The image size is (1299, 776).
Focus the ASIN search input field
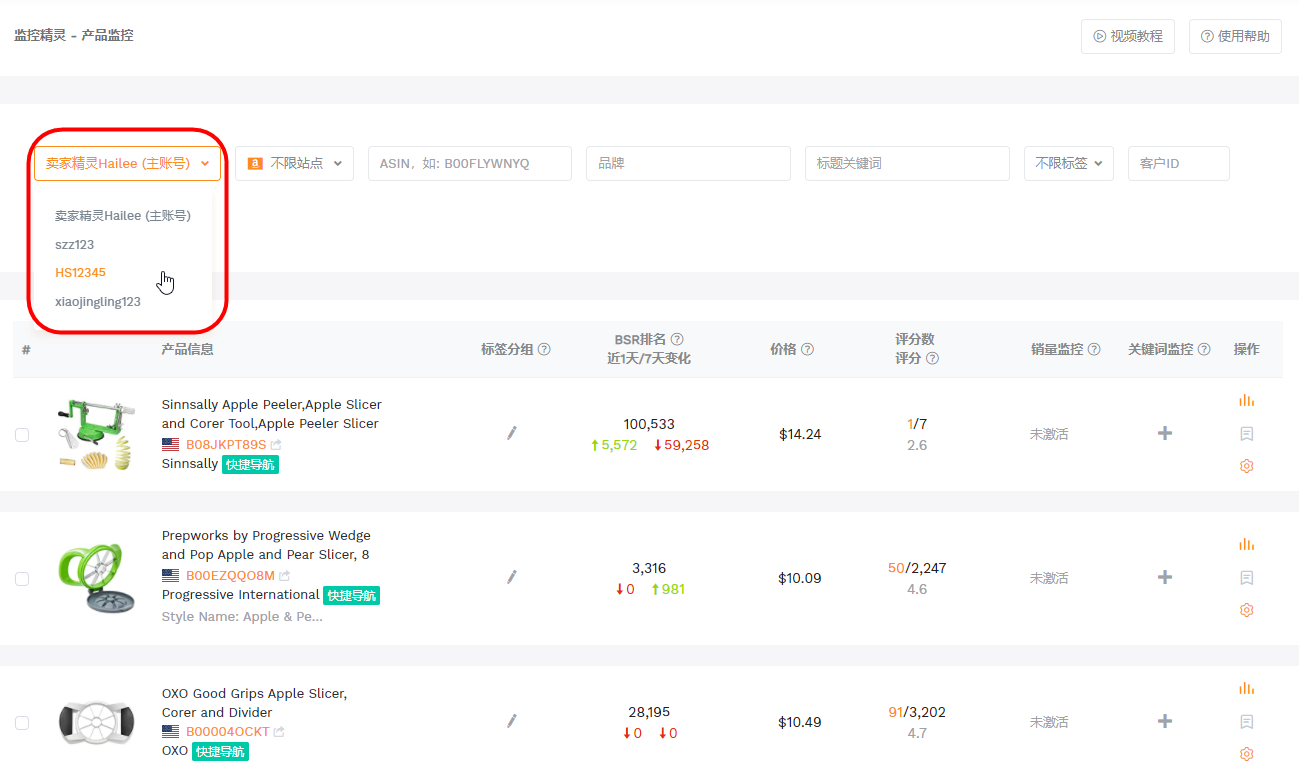point(469,163)
